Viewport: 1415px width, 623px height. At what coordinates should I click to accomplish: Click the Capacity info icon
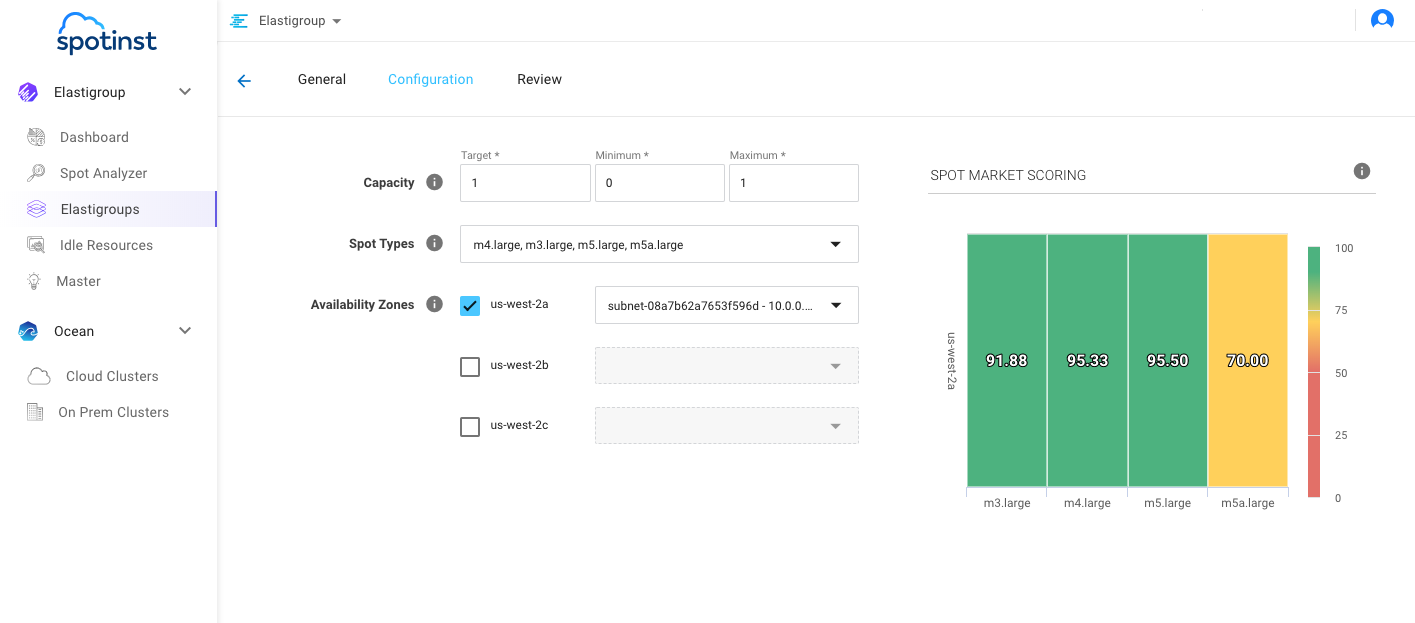[x=434, y=183]
